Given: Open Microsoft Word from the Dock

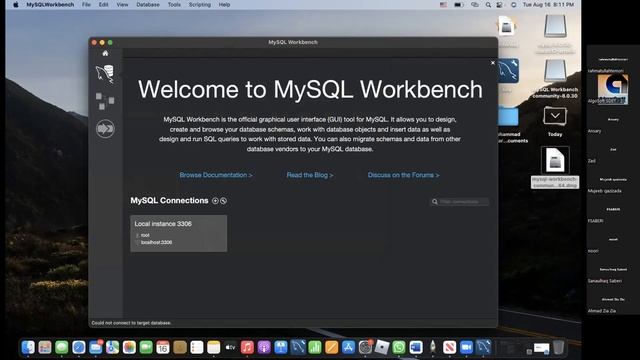Looking at the screenshot, I should click(x=416, y=347).
